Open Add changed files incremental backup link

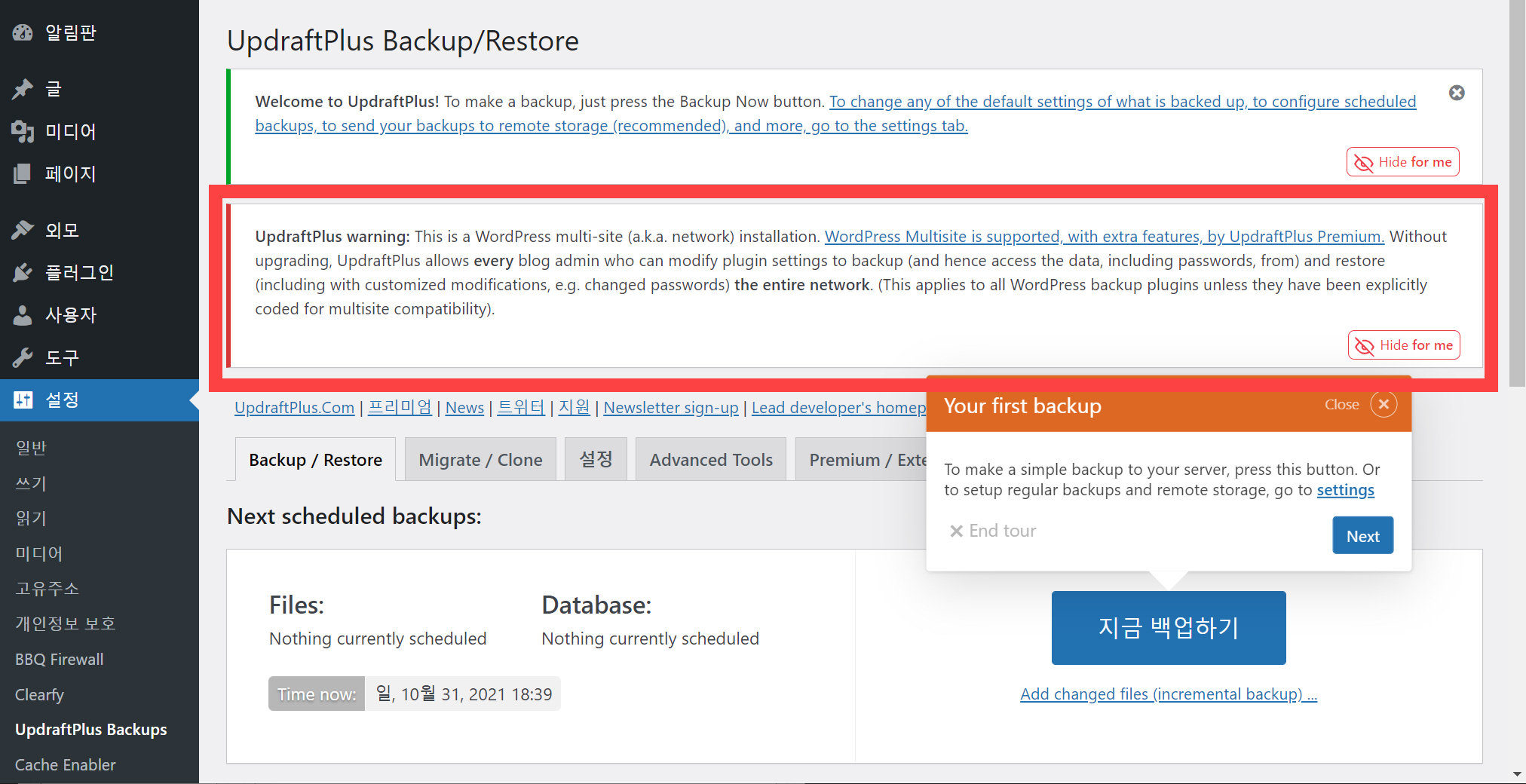(1169, 694)
